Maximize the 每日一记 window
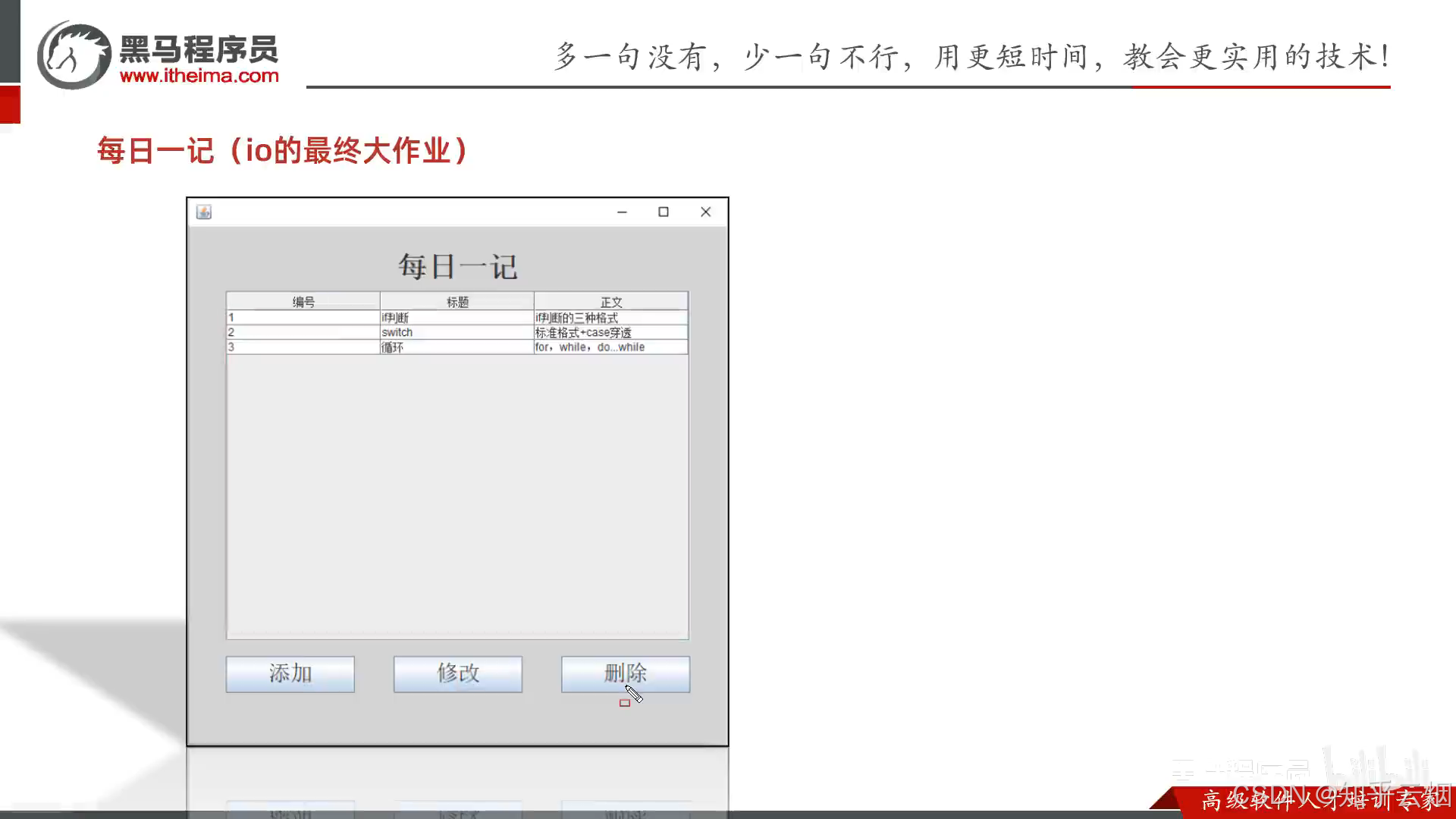The width and height of the screenshot is (1456, 819). pos(664,212)
